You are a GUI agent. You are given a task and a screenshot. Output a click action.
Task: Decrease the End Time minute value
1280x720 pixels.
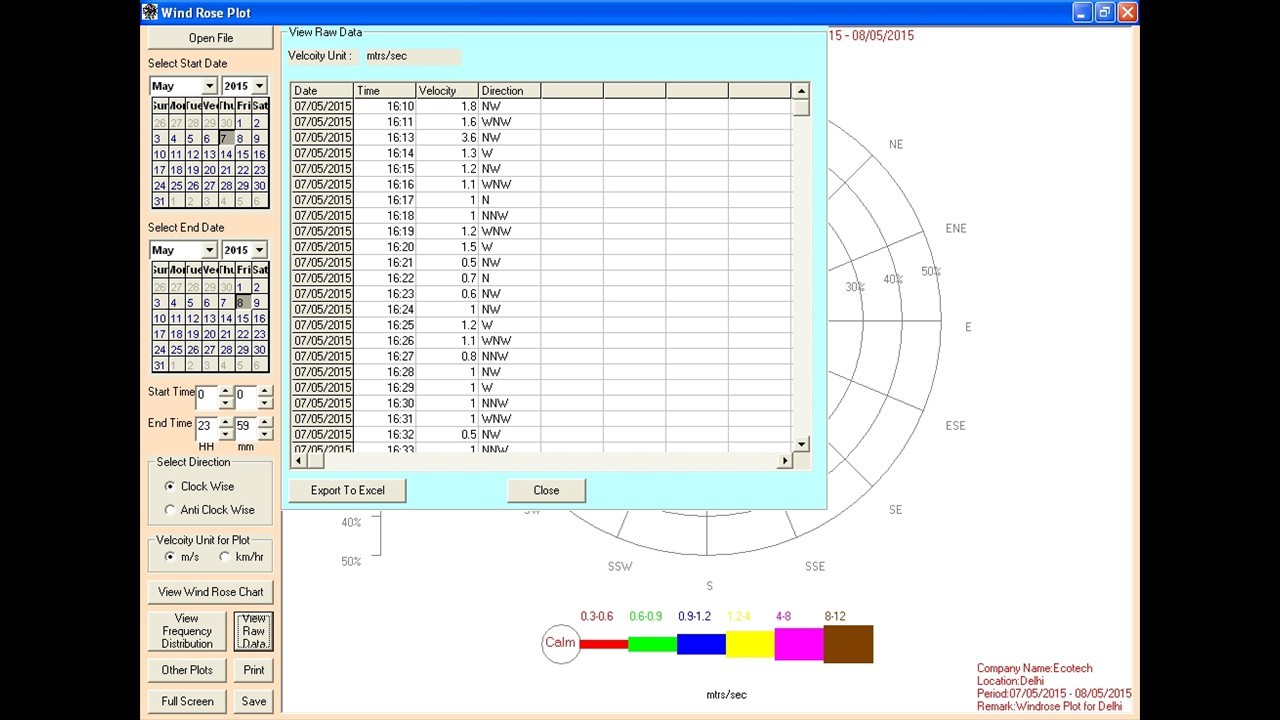click(265, 433)
